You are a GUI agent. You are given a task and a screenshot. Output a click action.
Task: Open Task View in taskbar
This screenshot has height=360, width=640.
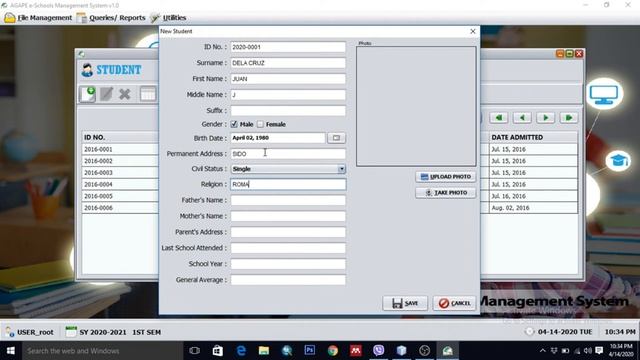pyautogui.click(x=195, y=351)
